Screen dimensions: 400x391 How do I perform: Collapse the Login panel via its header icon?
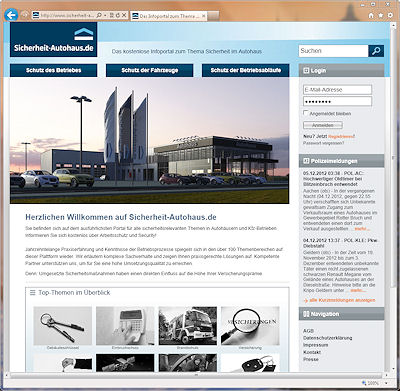tap(306, 71)
